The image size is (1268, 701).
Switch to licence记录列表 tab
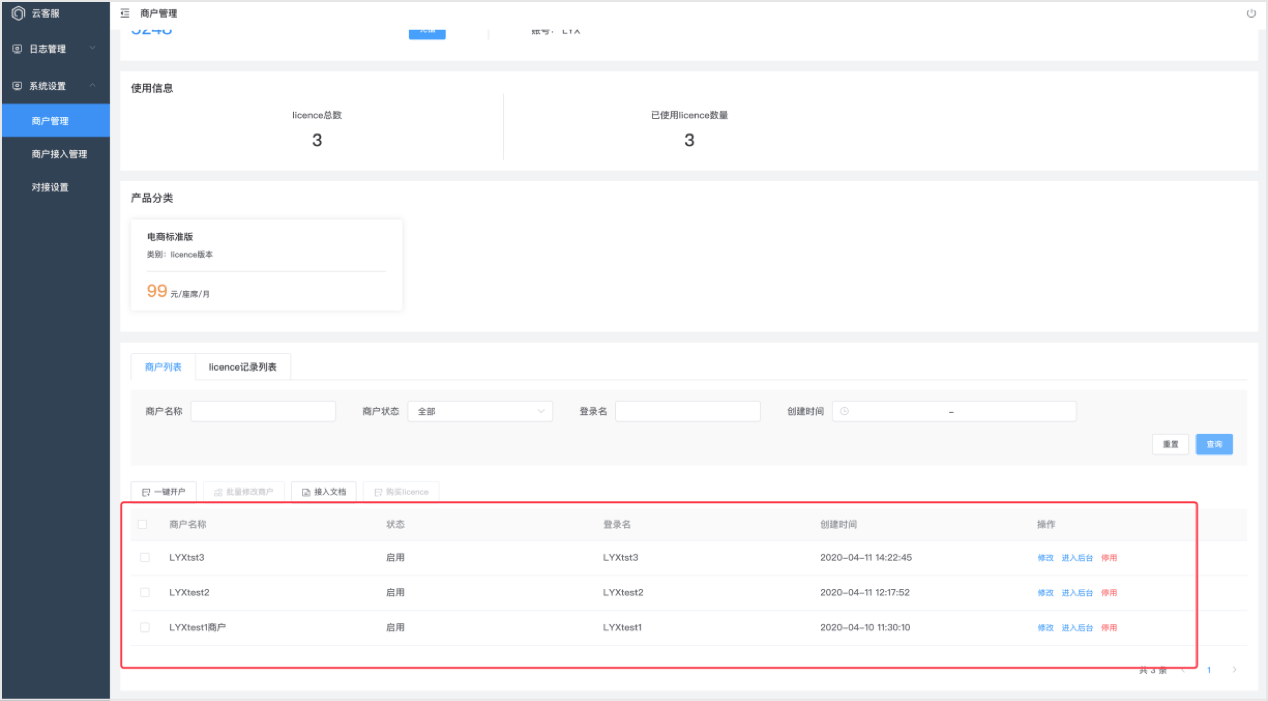[243, 367]
